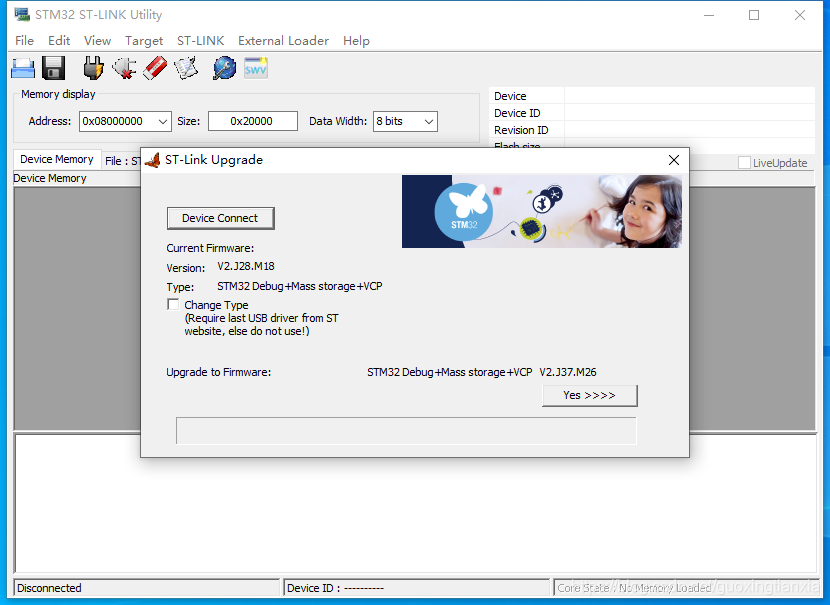This screenshot has width=830, height=605.
Task: Click the Open file toolbar icon
Action: pos(23,69)
